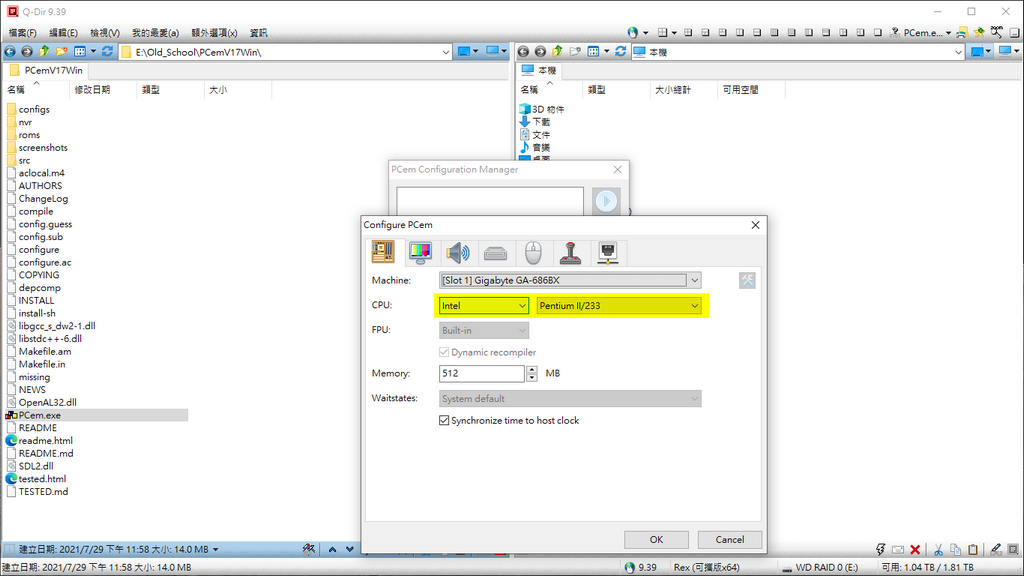Click the zoom magnifier toolbar icon
The image size is (1024, 576).
(x=997, y=31)
